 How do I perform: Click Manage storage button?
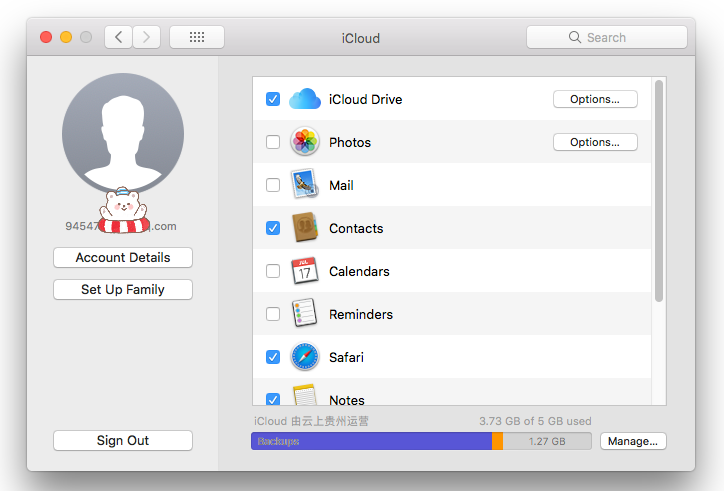click(x=633, y=441)
